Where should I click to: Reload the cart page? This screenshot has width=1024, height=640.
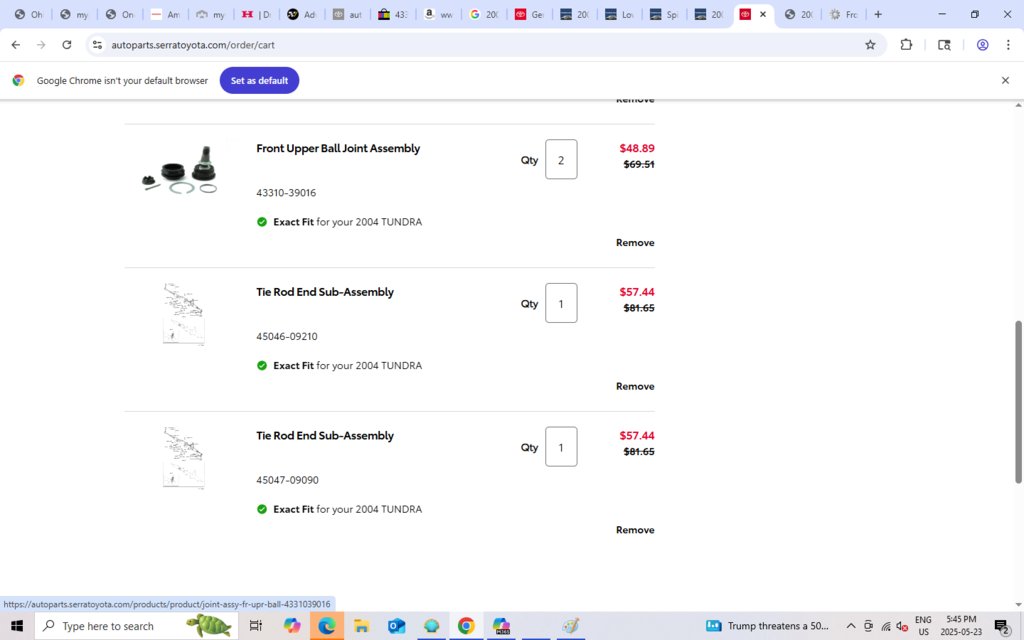point(67,44)
